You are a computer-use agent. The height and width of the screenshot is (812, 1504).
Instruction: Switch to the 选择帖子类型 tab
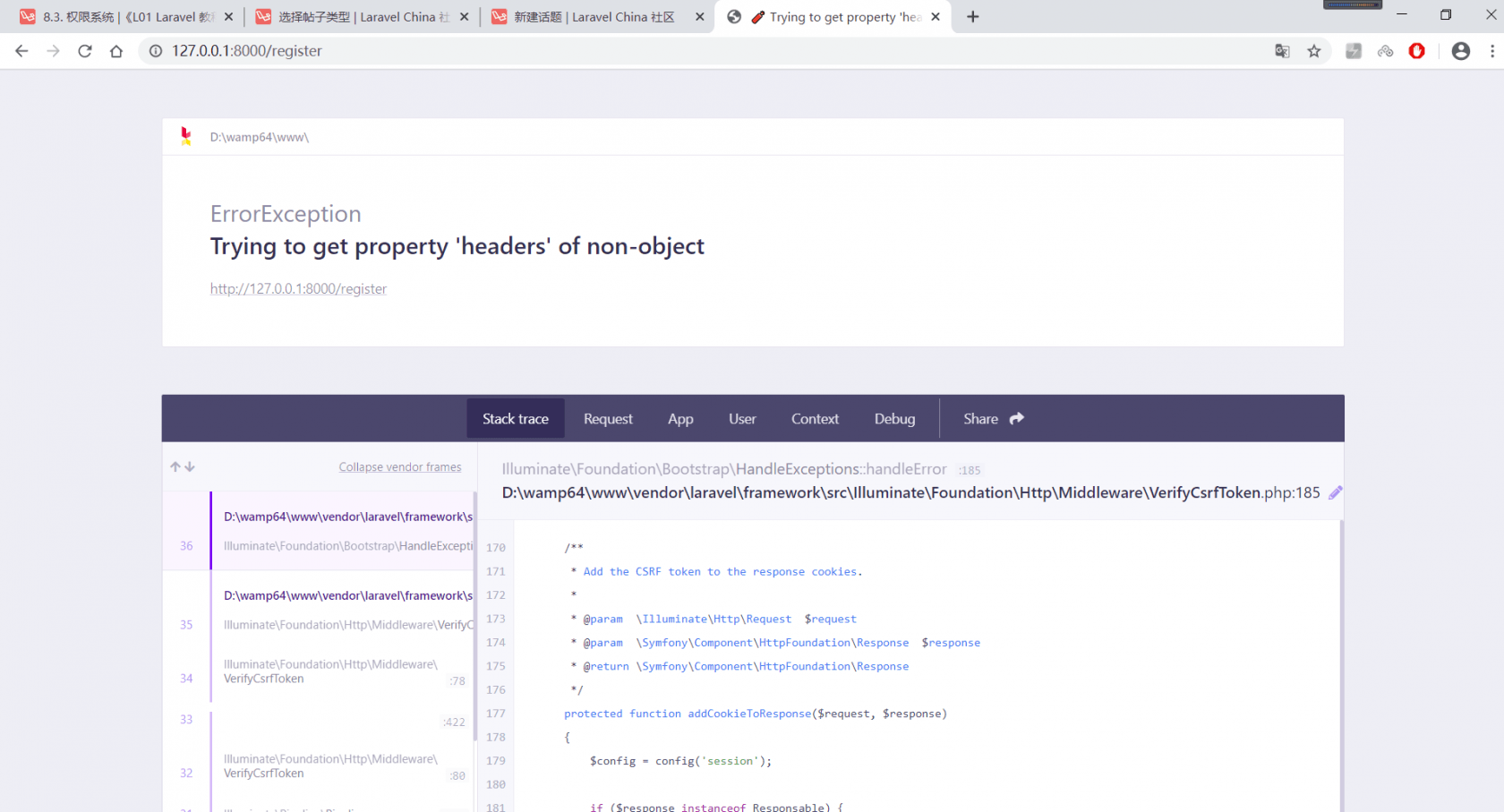click(x=362, y=17)
